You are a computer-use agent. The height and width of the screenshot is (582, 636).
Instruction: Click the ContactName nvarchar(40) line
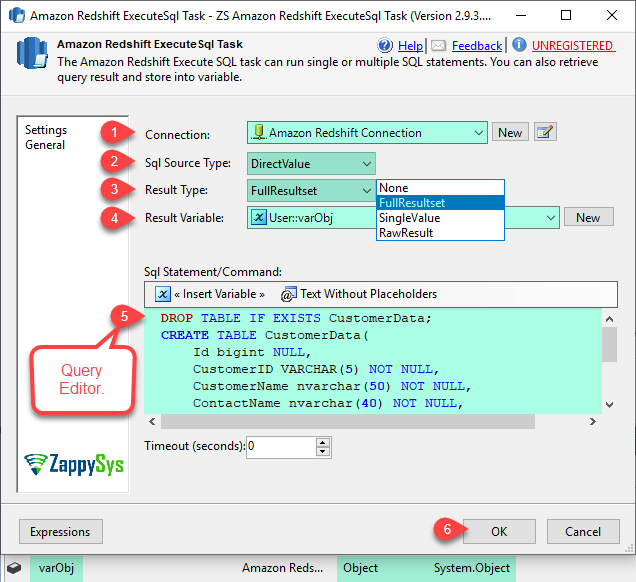pos(328,403)
